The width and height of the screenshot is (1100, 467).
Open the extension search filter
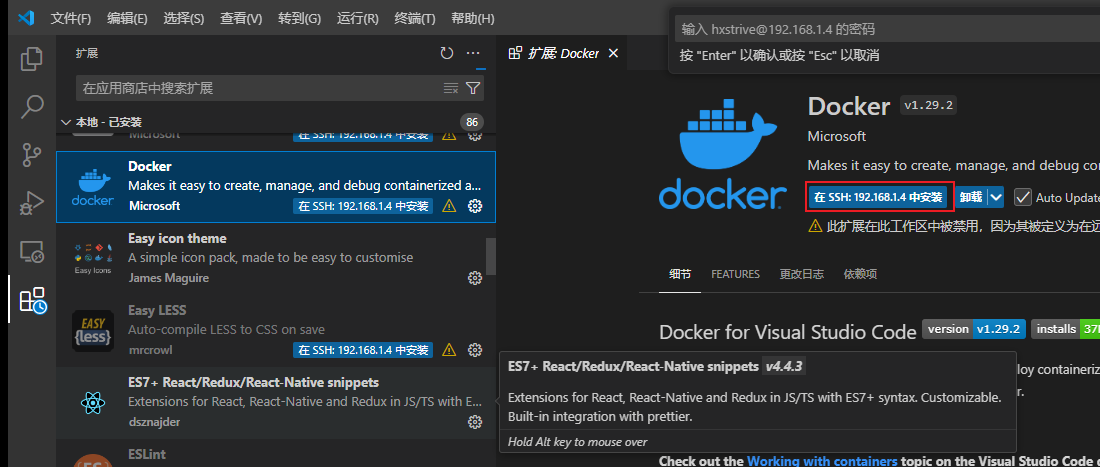tap(474, 88)
